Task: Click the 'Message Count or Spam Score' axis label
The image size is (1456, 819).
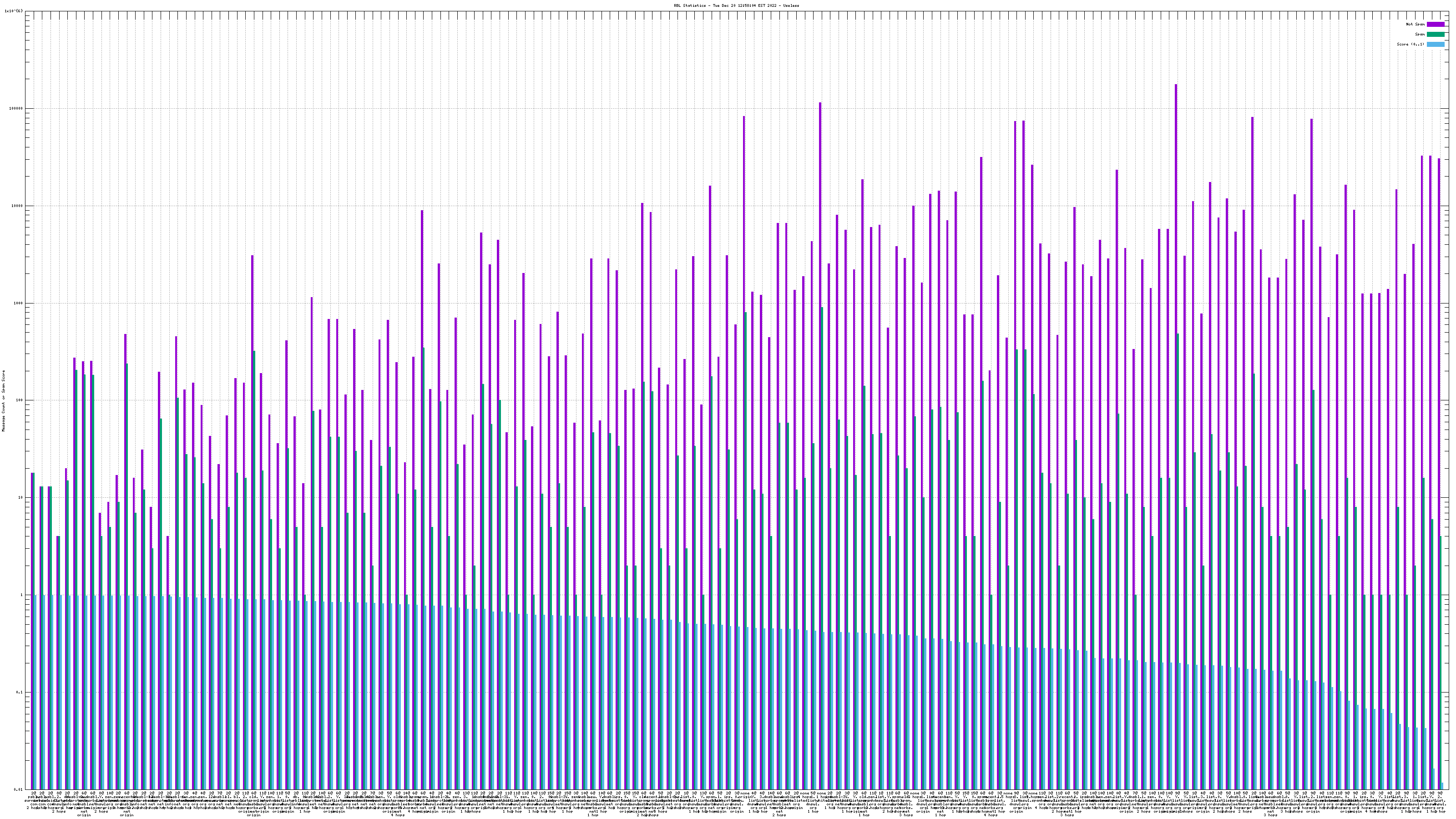Action: point(3,401)
